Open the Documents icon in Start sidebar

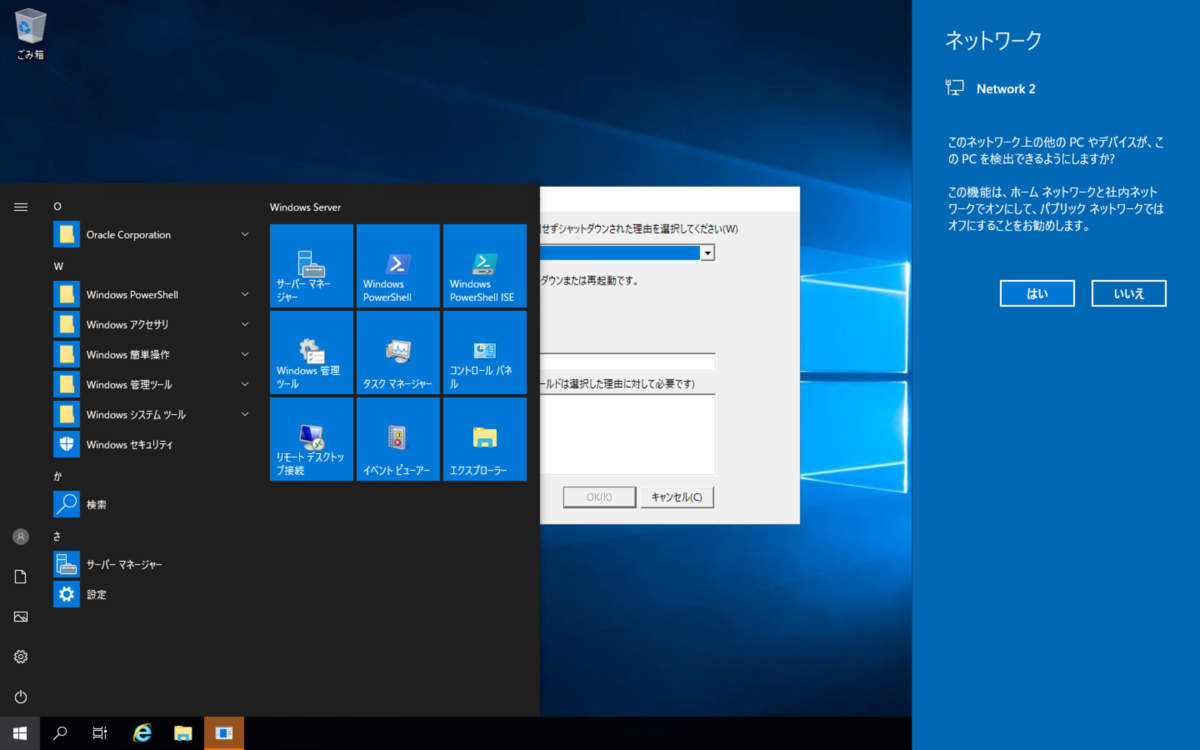[x=20, y=577]
